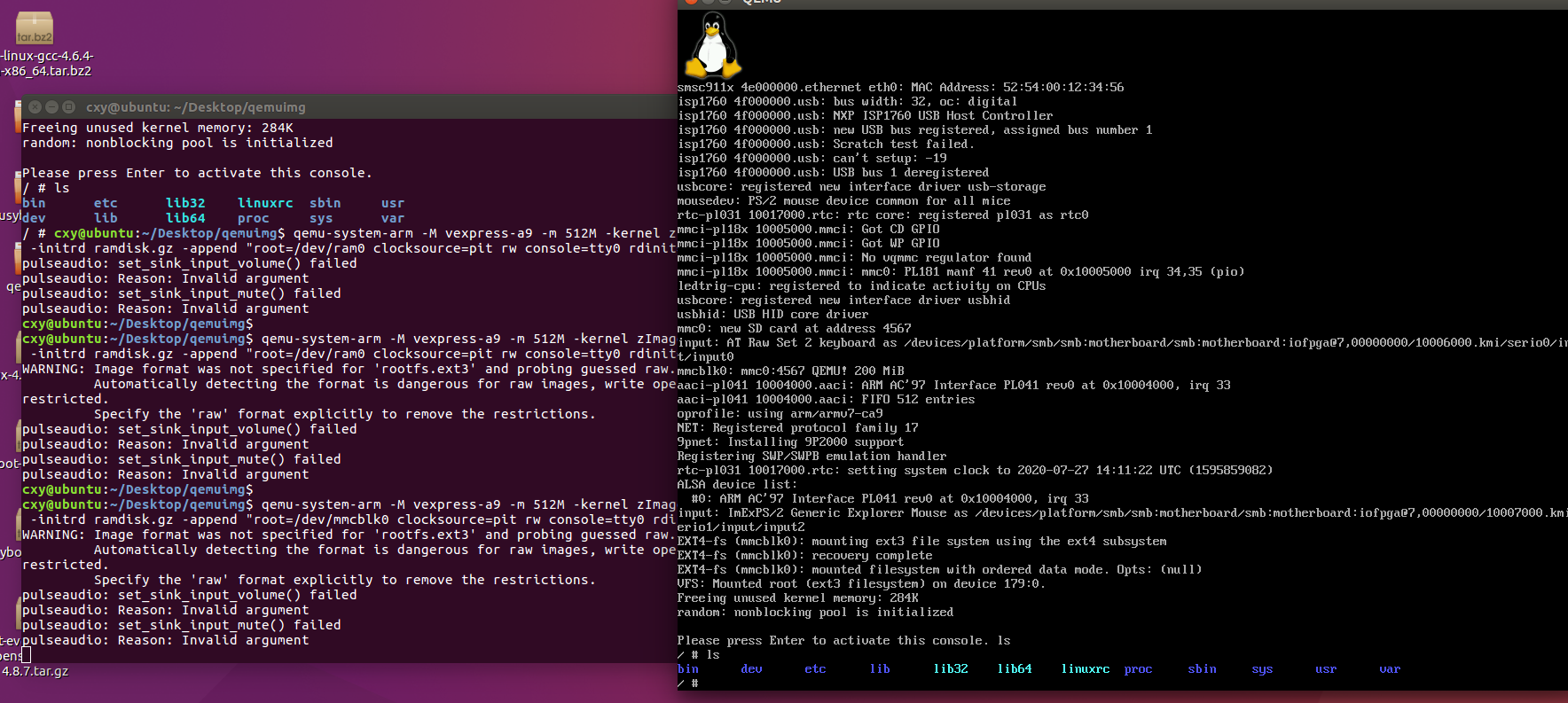Click 'mmcblk0: mmc0:4567 QEMU! 200 MiB' line

click(x=791, y=371)
